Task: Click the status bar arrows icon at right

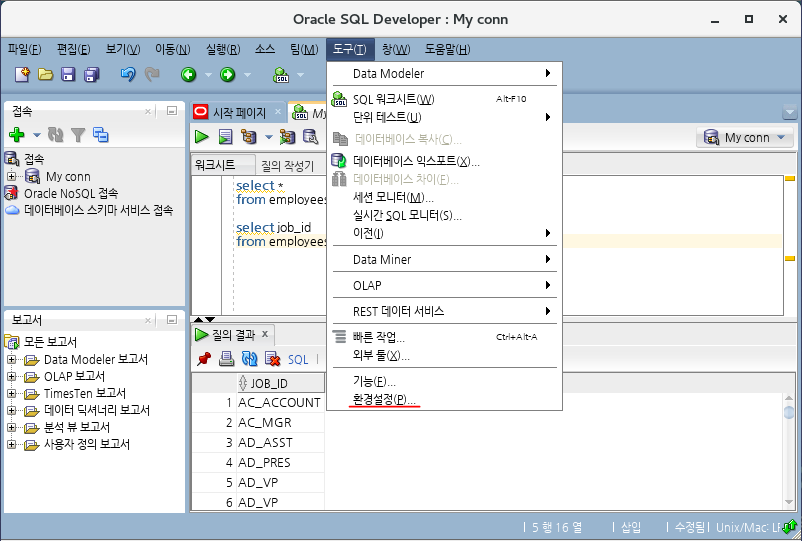Action: pos(790,526)
